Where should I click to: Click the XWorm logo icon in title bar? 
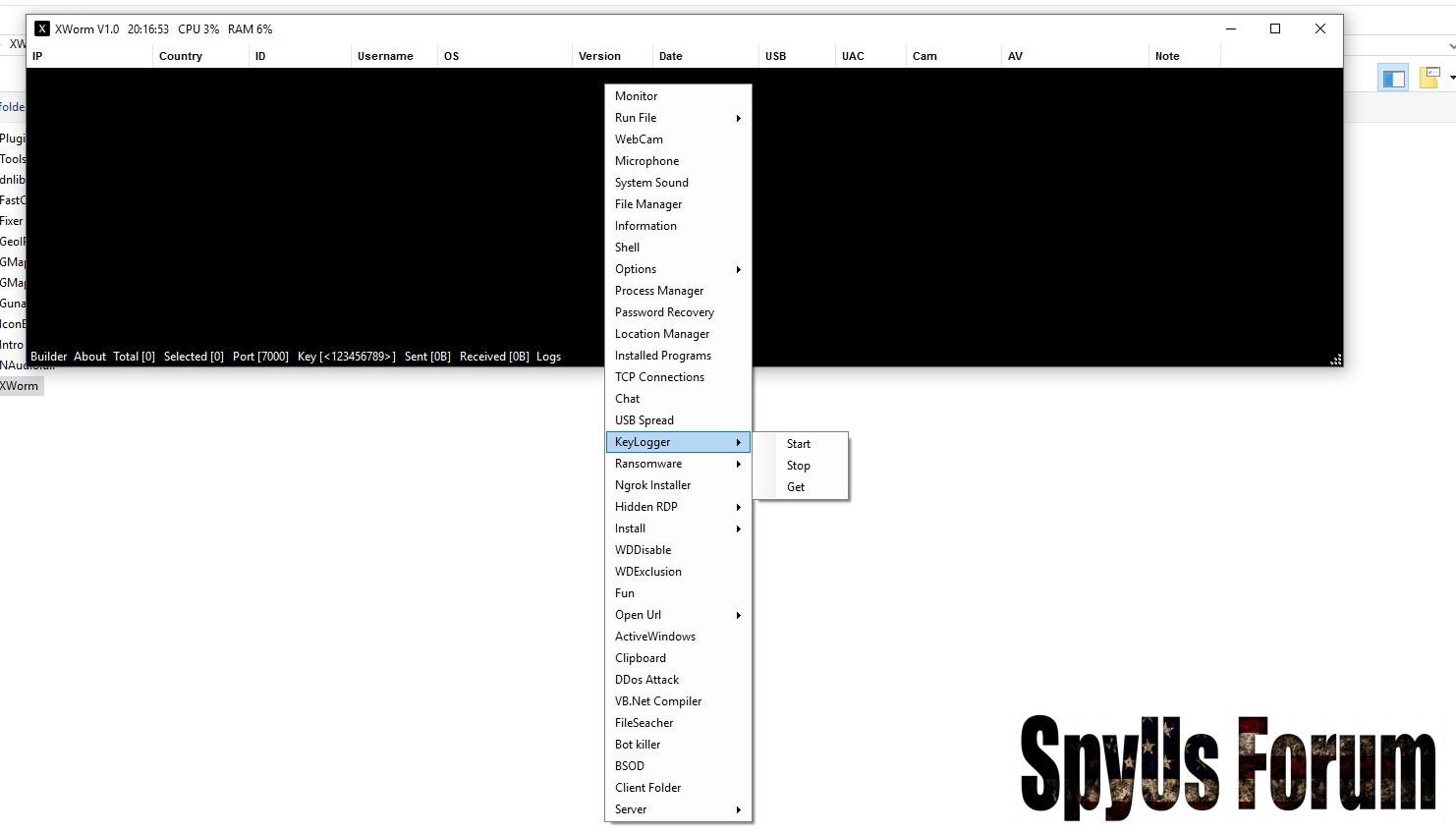(42, 29)
